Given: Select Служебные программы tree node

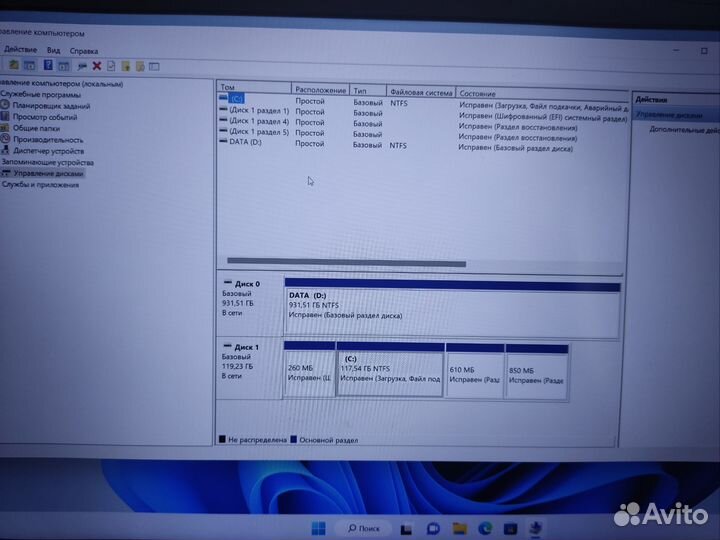Looking at the screenshot, I should coord(40,95).
